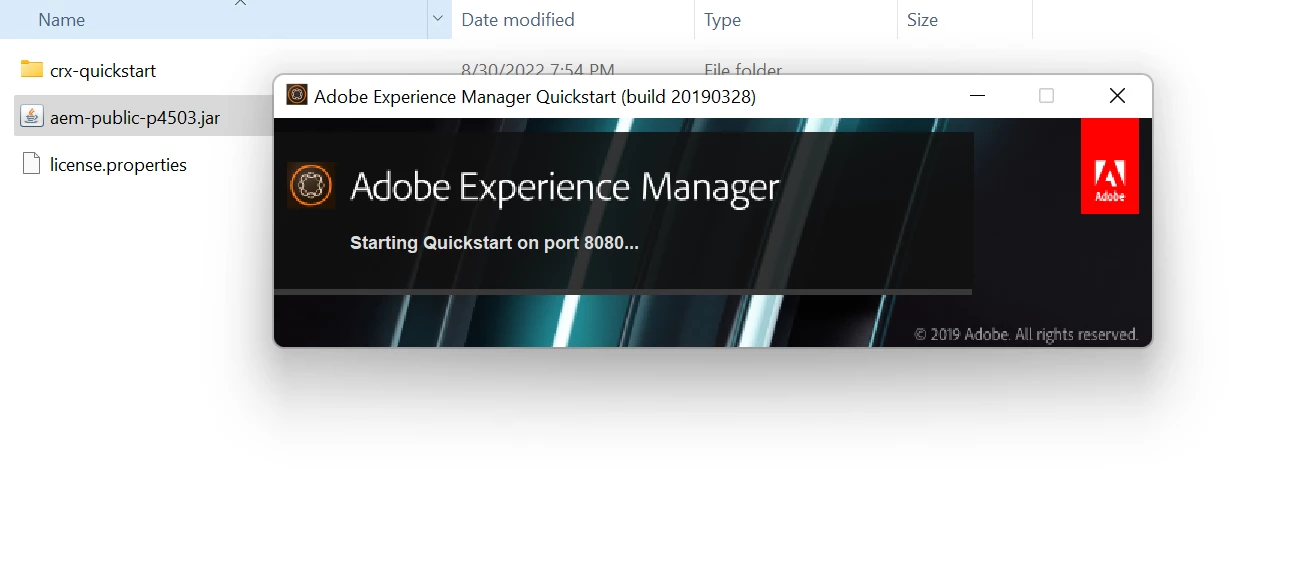
Task: Click the orange AEM logo on splash
Action: tap(311, 185)
